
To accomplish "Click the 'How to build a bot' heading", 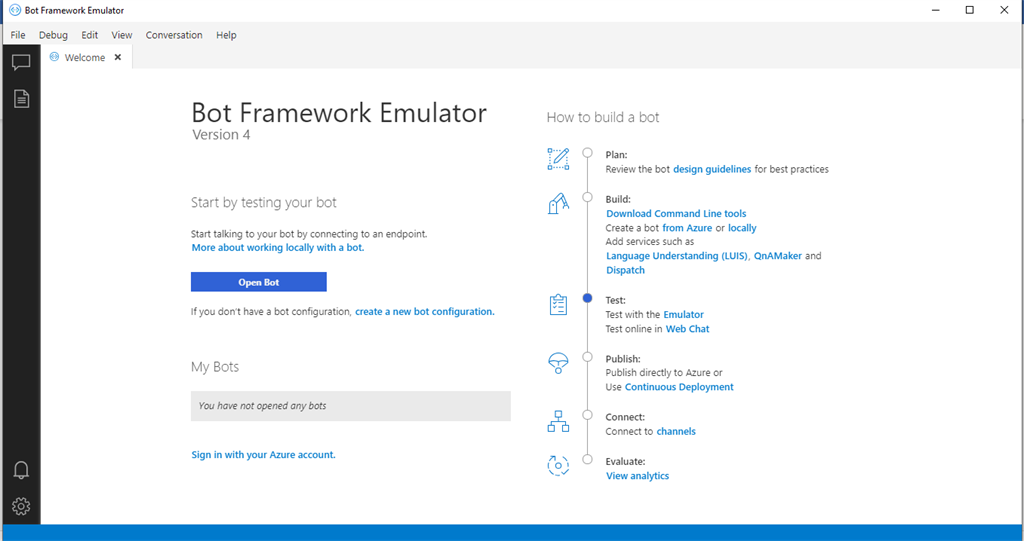I will pos(603,118).
